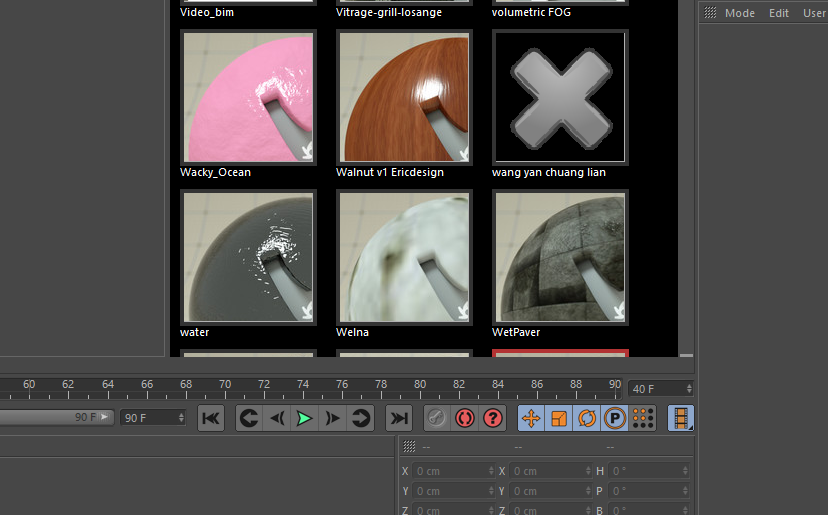Click the material browser scrollbar handle

tap(686, 355)
